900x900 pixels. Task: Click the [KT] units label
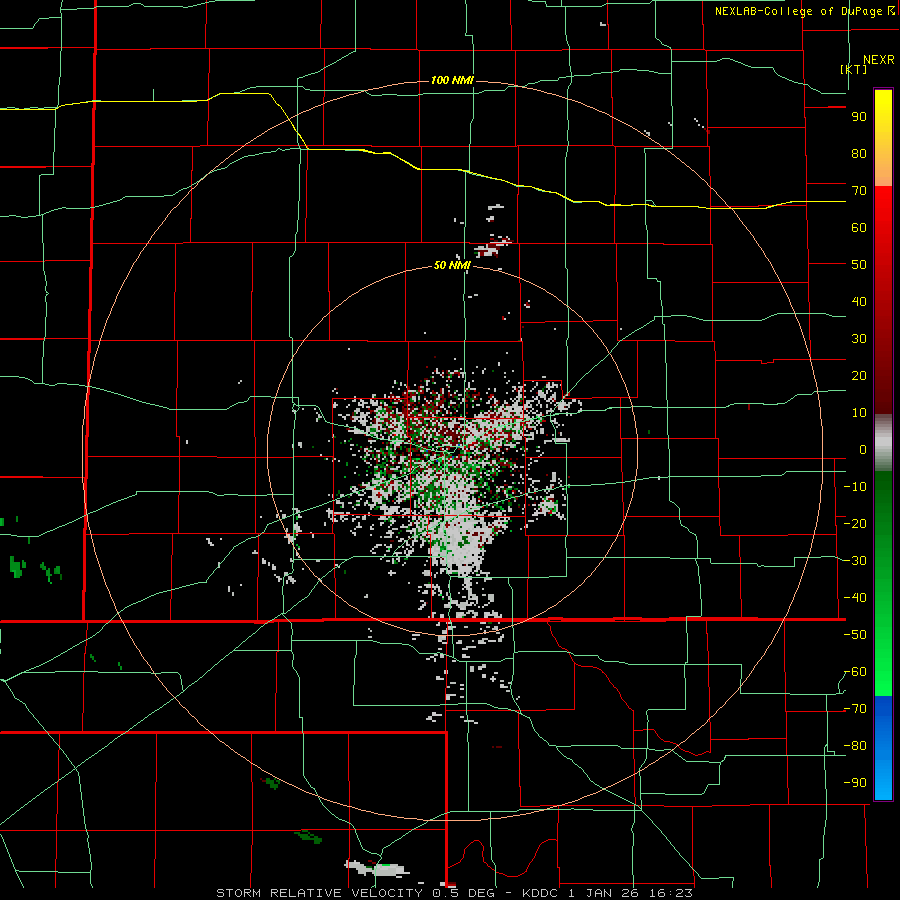point(854,69)
